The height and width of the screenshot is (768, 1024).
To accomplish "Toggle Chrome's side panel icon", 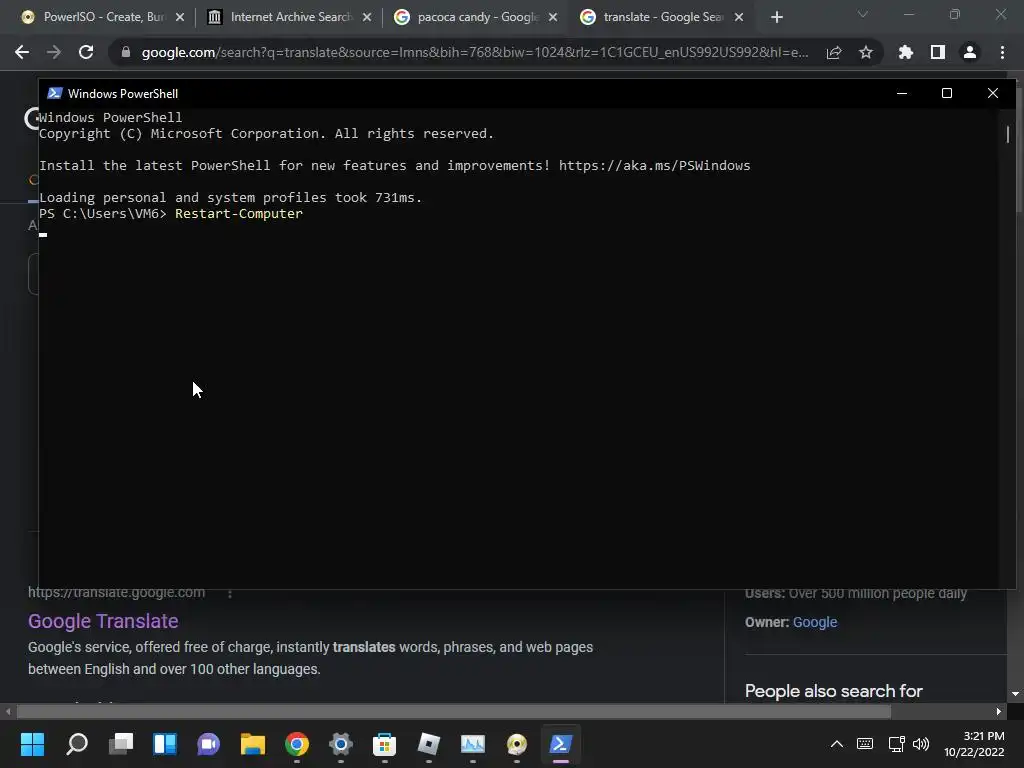I will tap(938, 52).
